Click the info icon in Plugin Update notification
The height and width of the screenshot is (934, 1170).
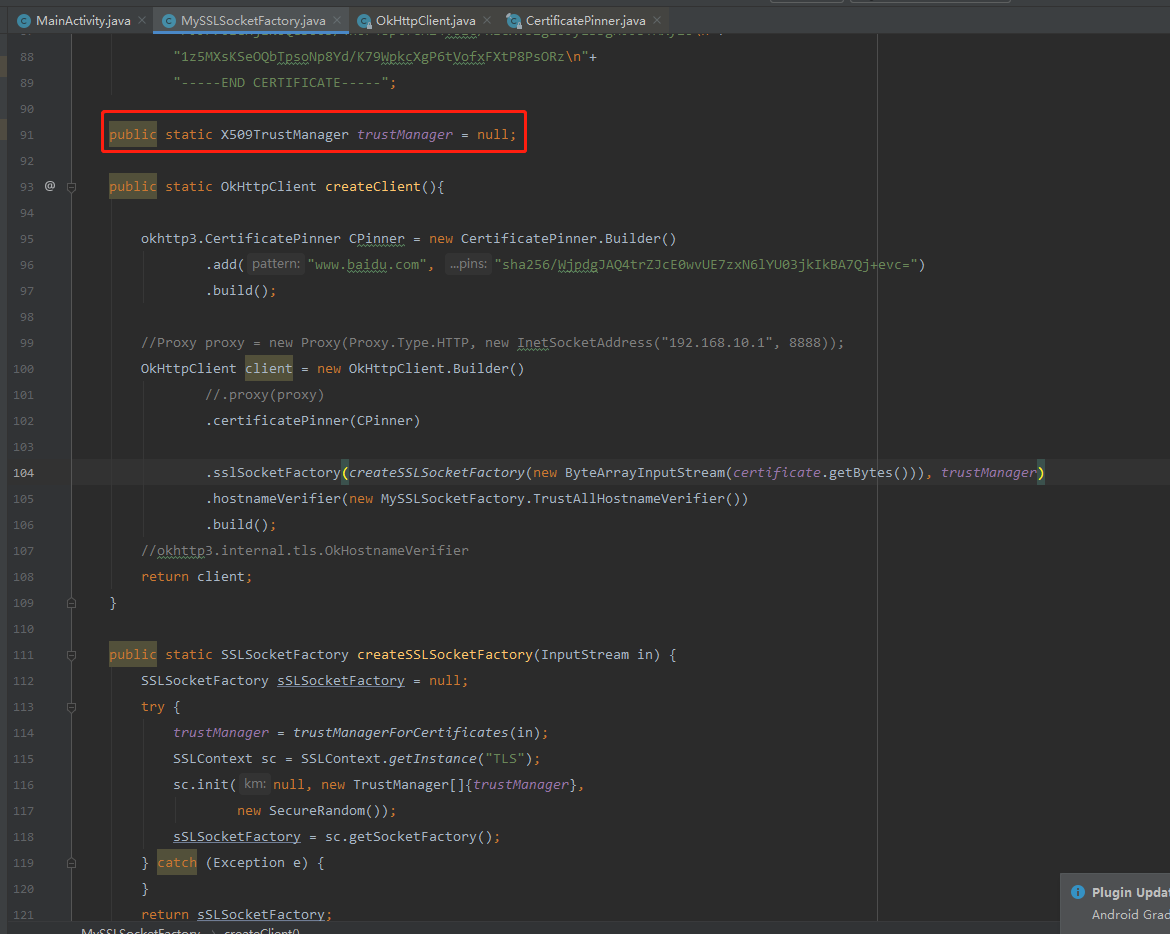[x=1078, y=892]
